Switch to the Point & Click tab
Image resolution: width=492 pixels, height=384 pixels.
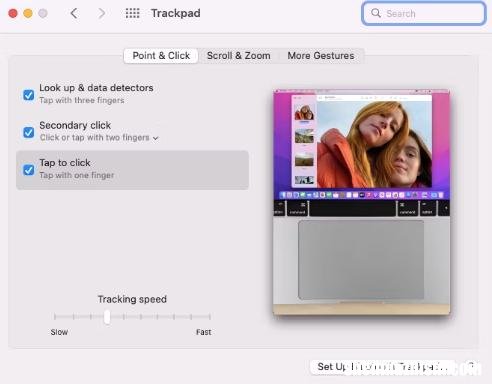tap(161, 56)
